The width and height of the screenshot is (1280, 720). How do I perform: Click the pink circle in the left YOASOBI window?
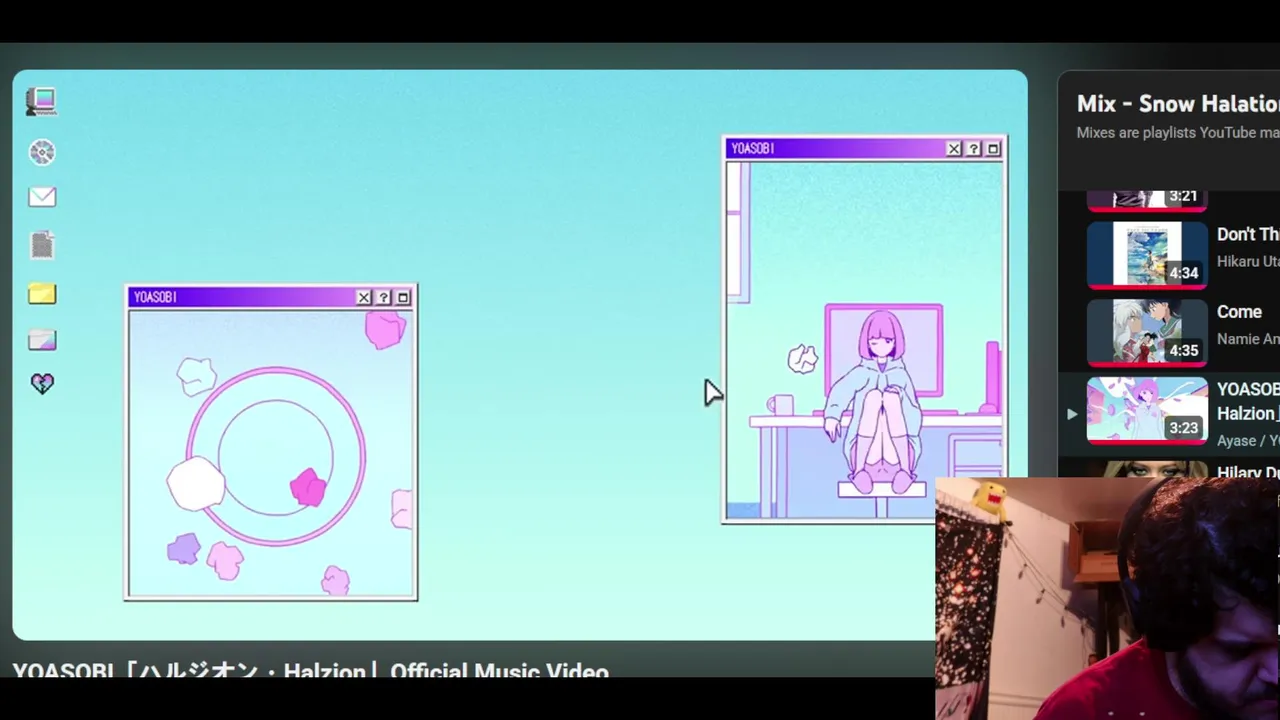(x=276, y=457)
